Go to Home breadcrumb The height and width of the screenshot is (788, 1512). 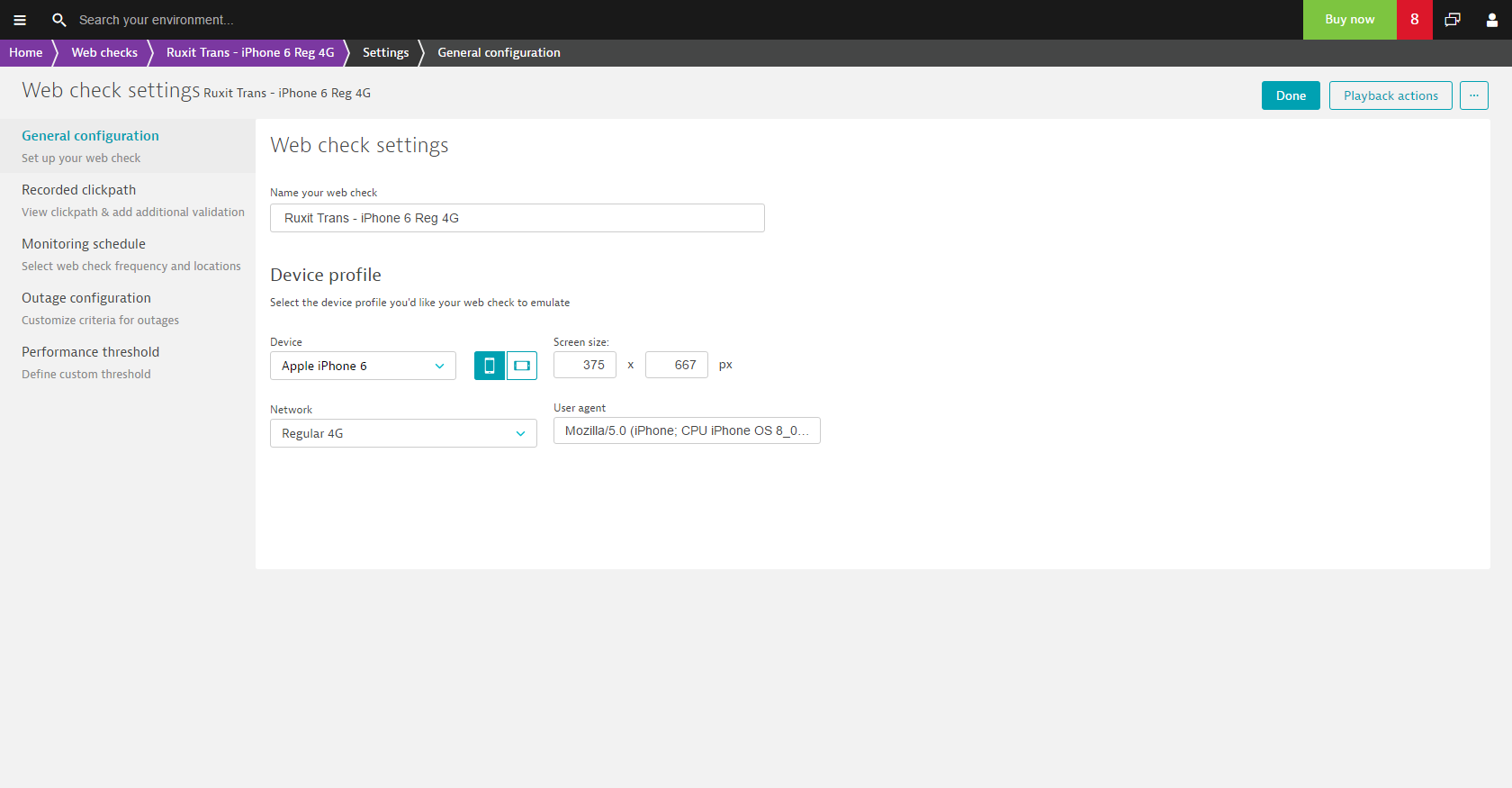[26, 52]
